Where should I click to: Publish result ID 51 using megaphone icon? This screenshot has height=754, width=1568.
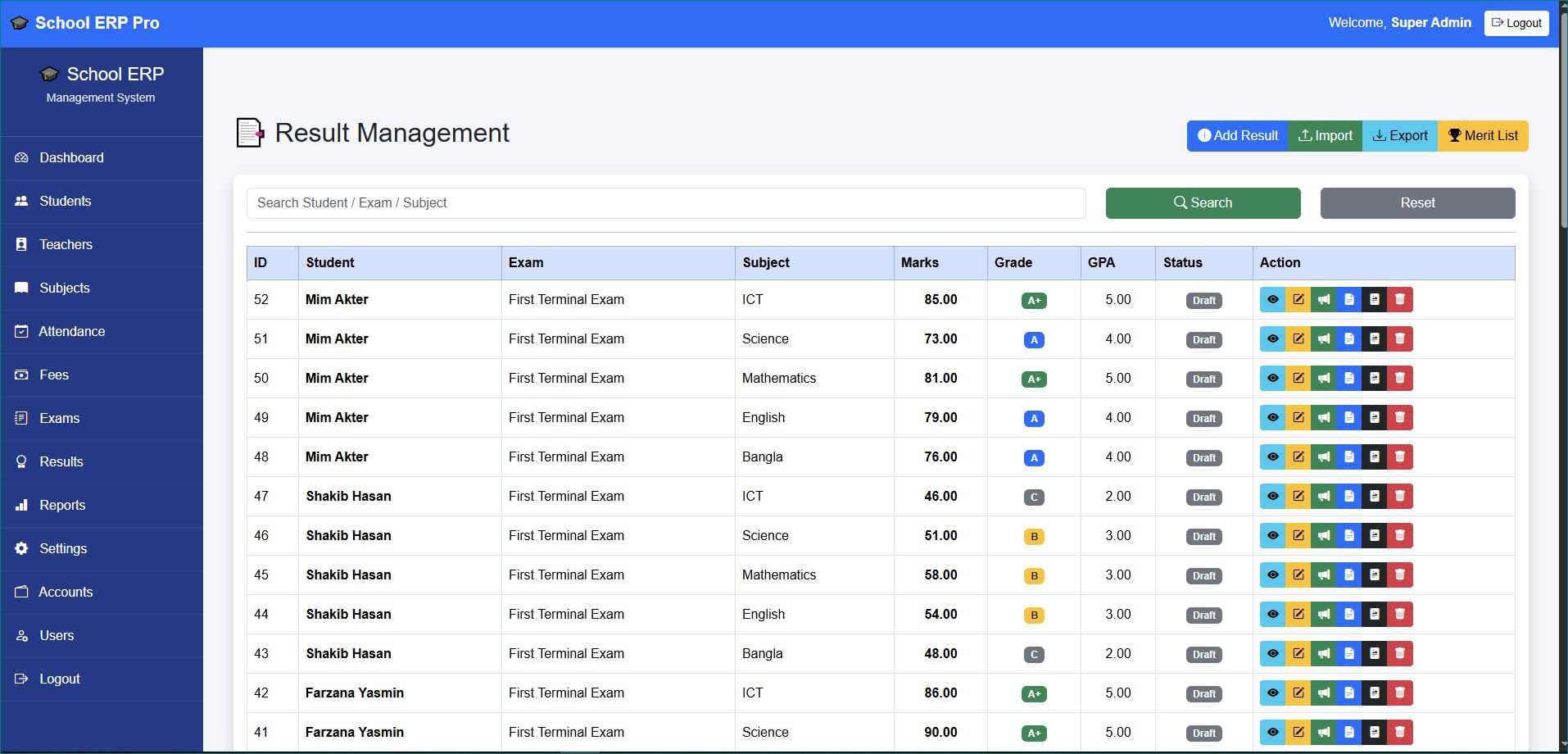1323,339
